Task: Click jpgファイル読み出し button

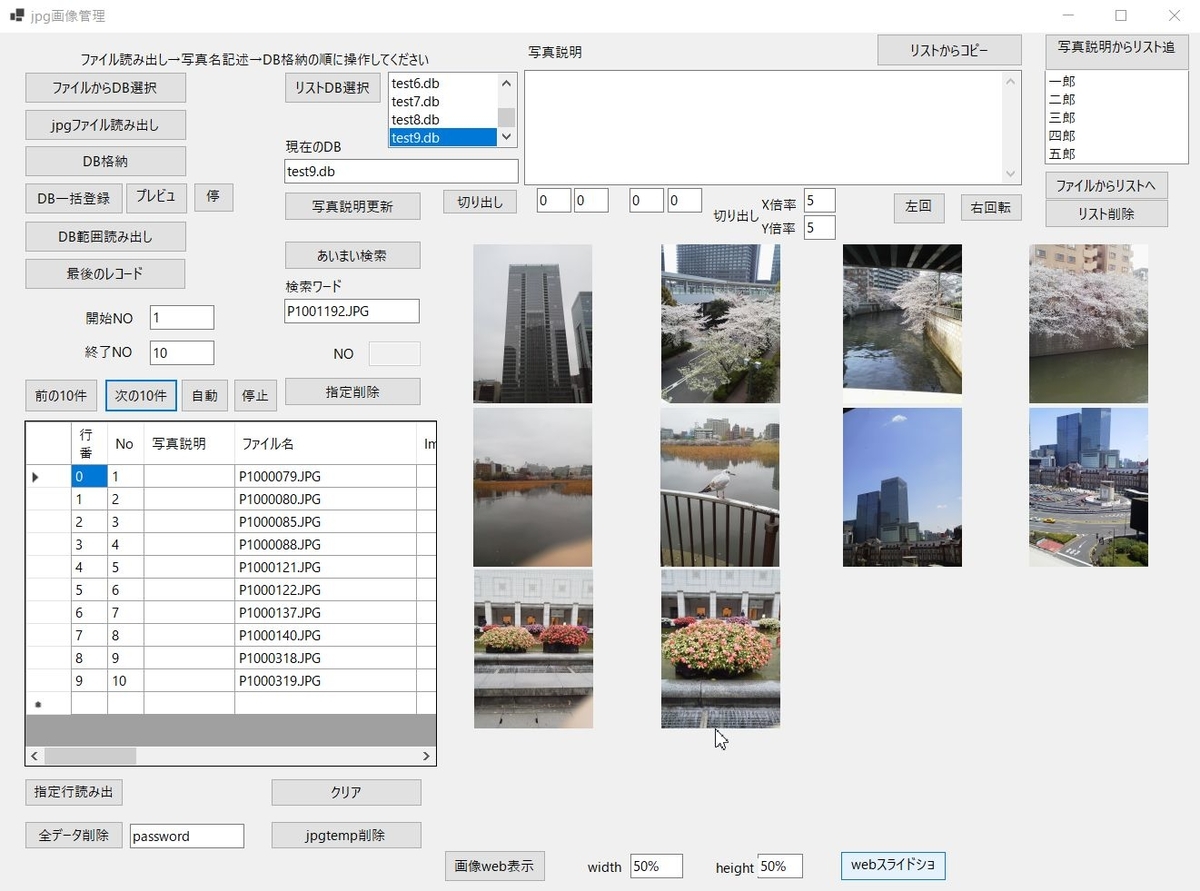Action: [105, 124]
